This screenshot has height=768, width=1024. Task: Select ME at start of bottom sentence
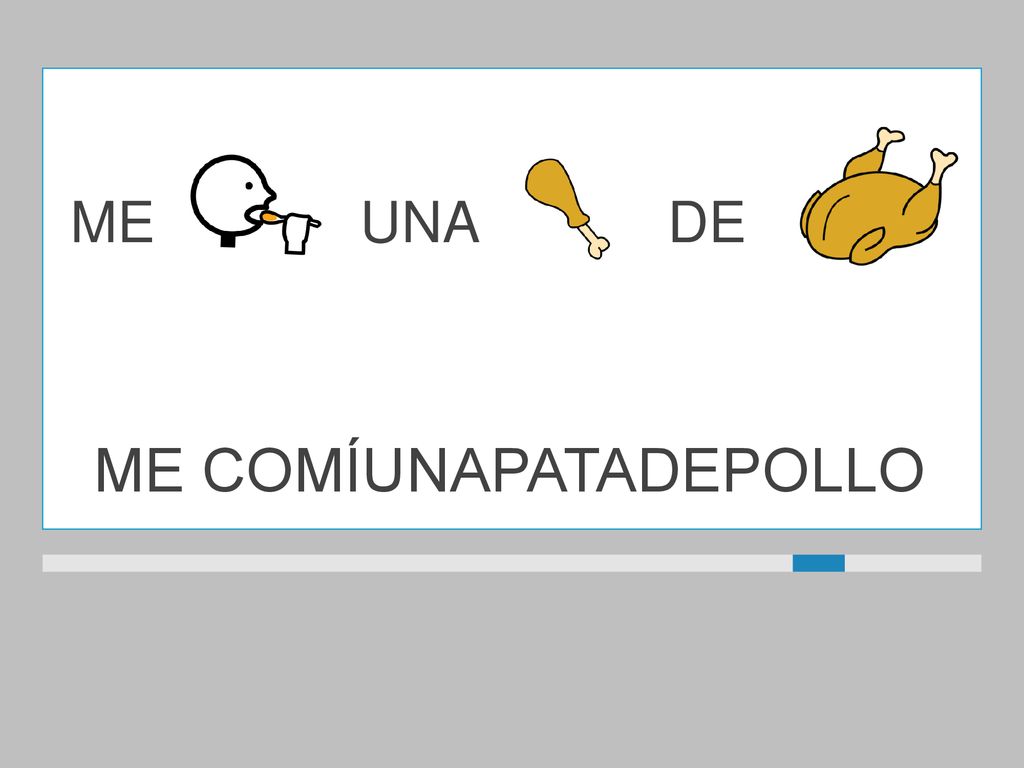click(139, 470)
